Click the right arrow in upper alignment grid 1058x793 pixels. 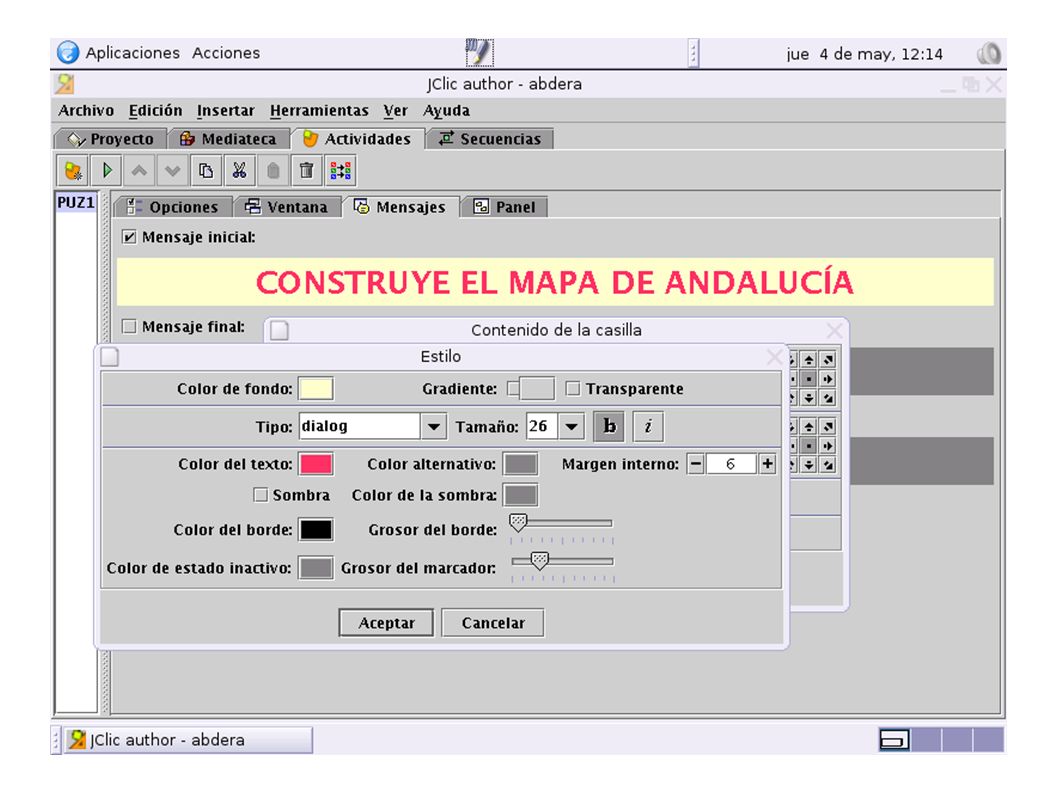(828, 379)
